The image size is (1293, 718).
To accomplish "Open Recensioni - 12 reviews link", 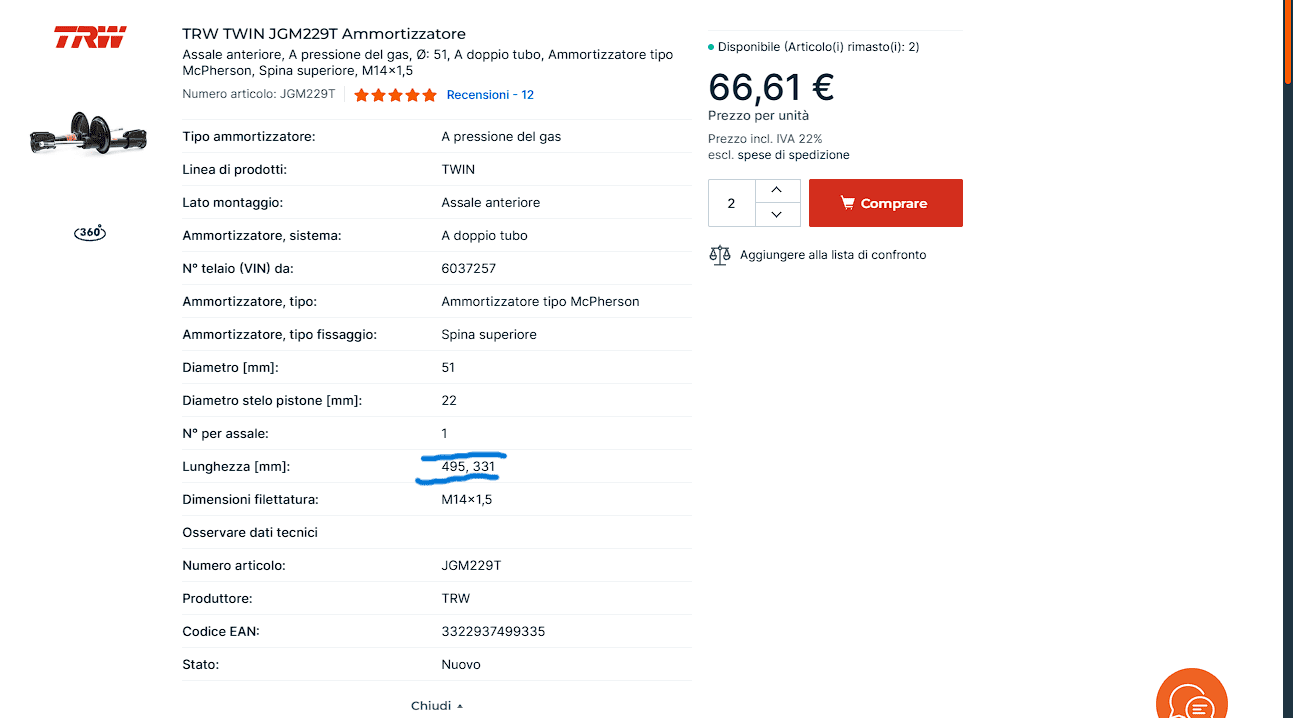I will point(490,95).
